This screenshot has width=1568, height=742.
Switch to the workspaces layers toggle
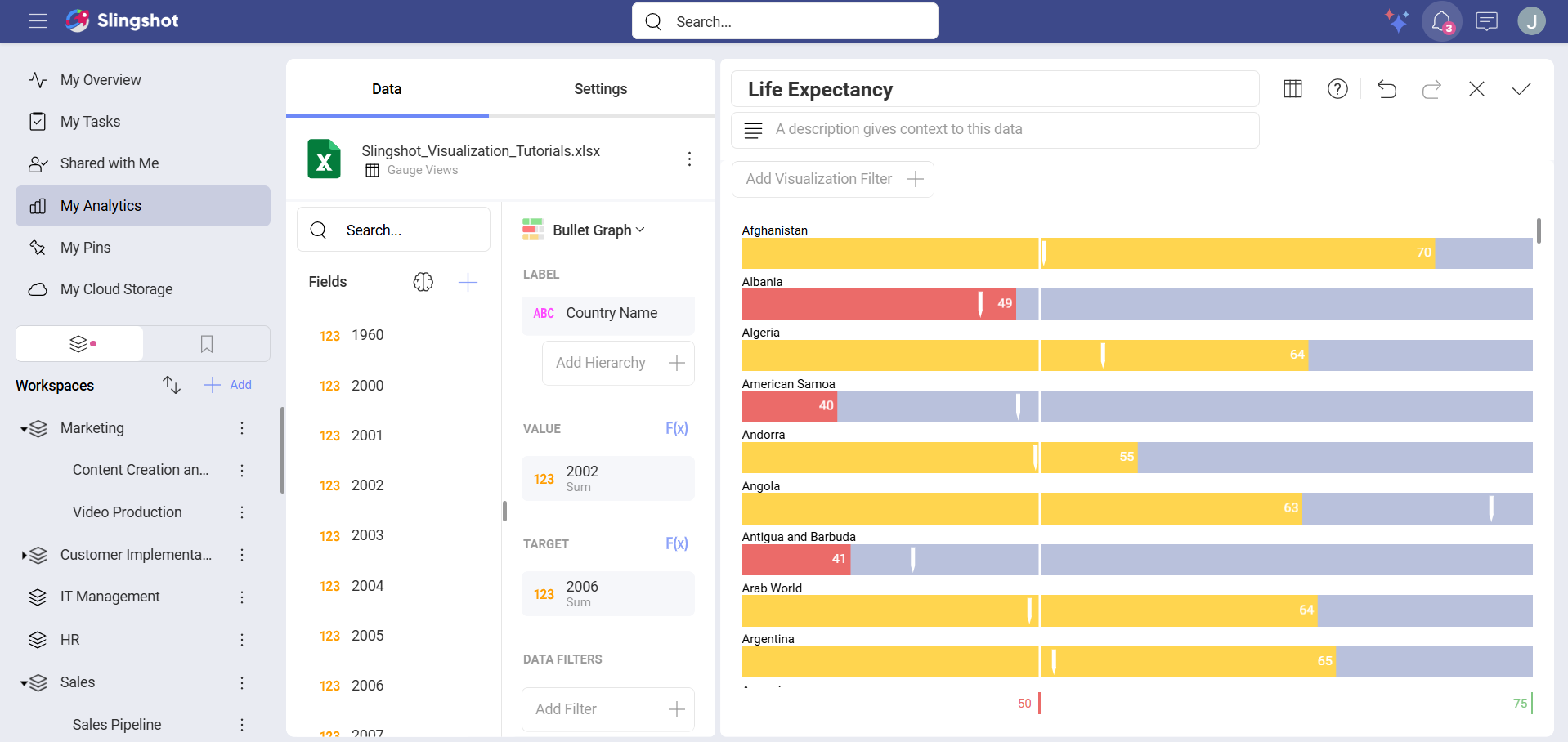[80, 344]
